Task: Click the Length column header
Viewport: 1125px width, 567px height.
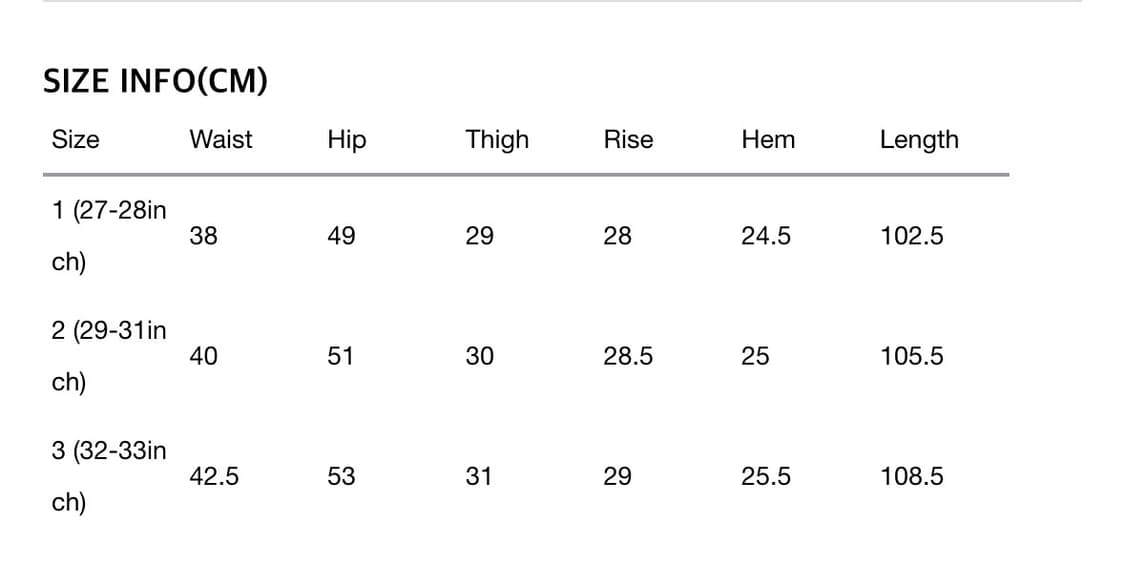Action: (919, 139)
